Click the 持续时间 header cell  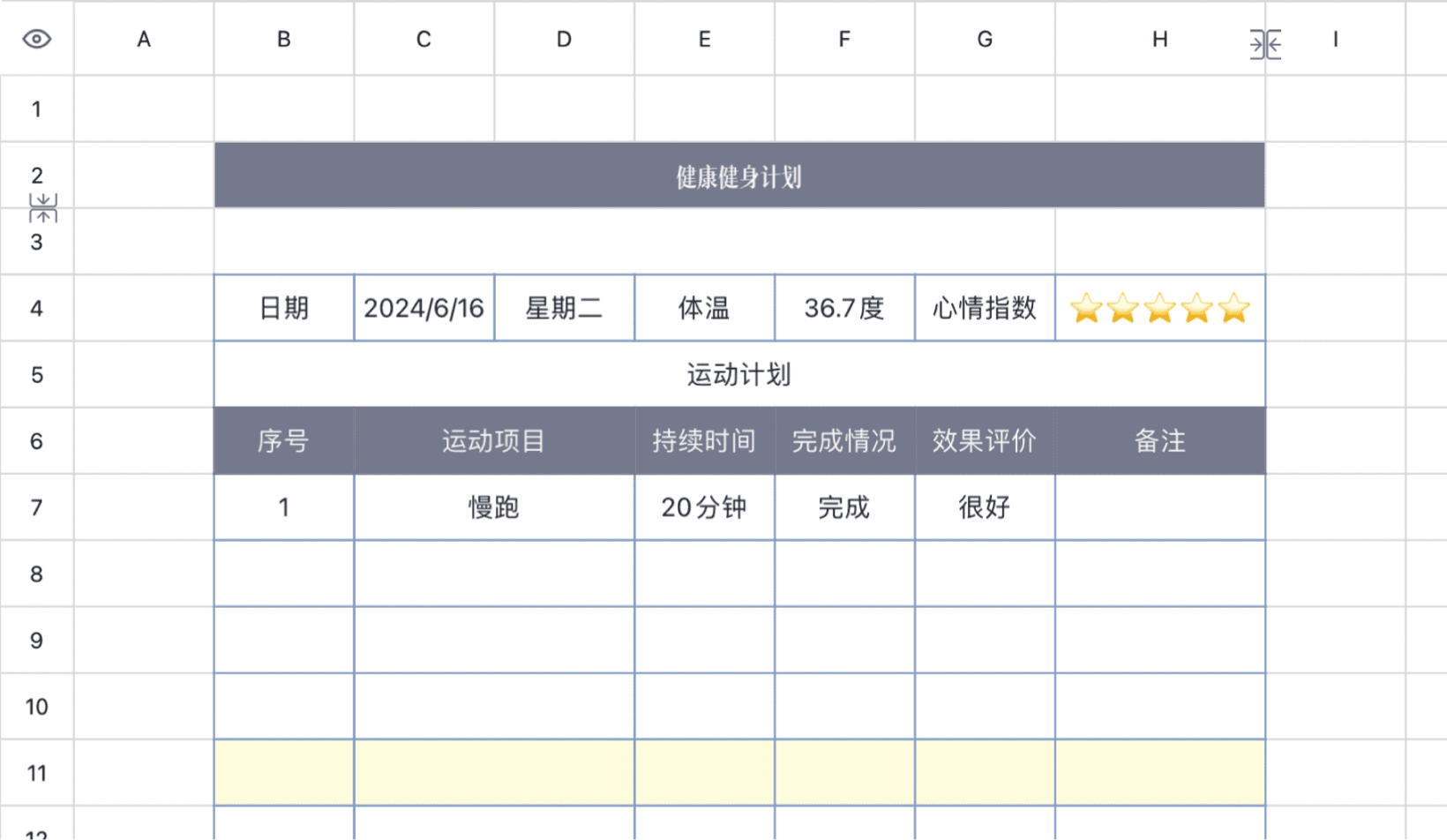pyautogui.click(x=705, y=440)
